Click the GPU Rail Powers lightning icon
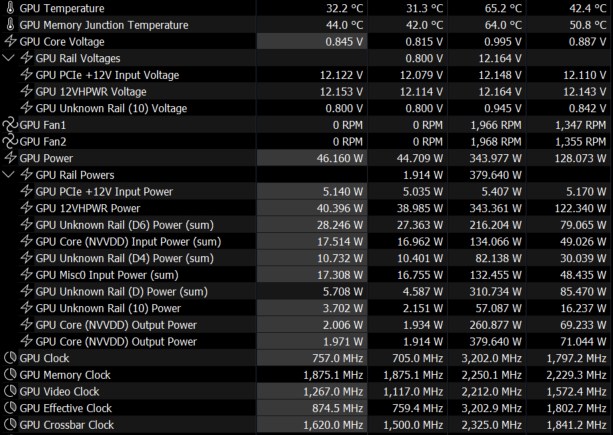This screenshot has width=613, height=435. [27, 175]
